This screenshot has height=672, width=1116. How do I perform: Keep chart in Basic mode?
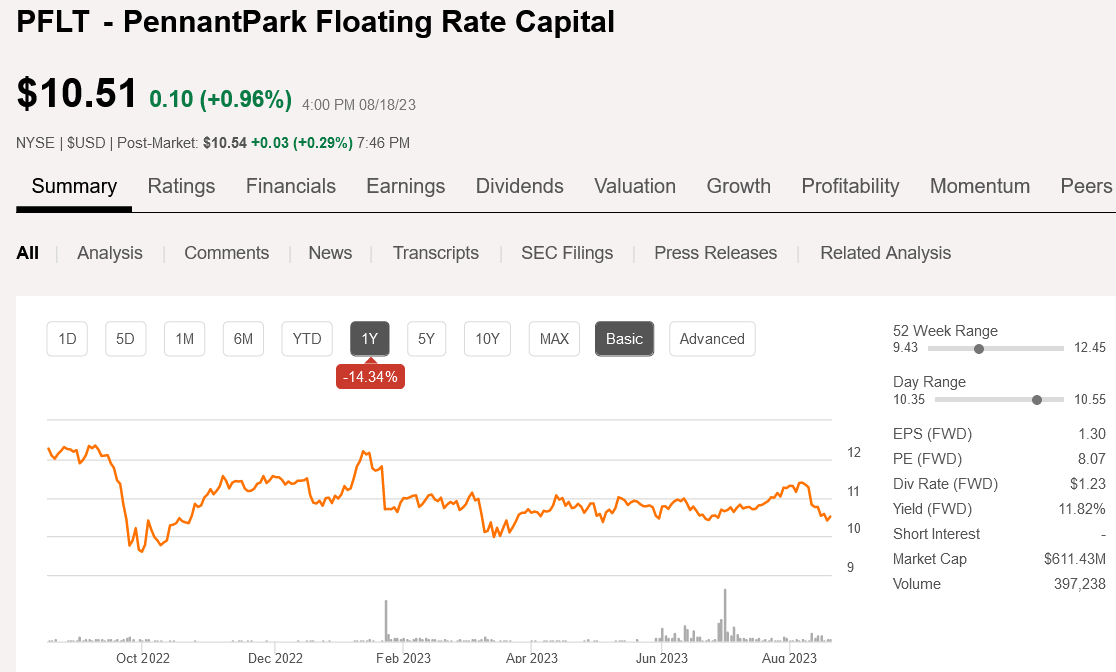624,339
